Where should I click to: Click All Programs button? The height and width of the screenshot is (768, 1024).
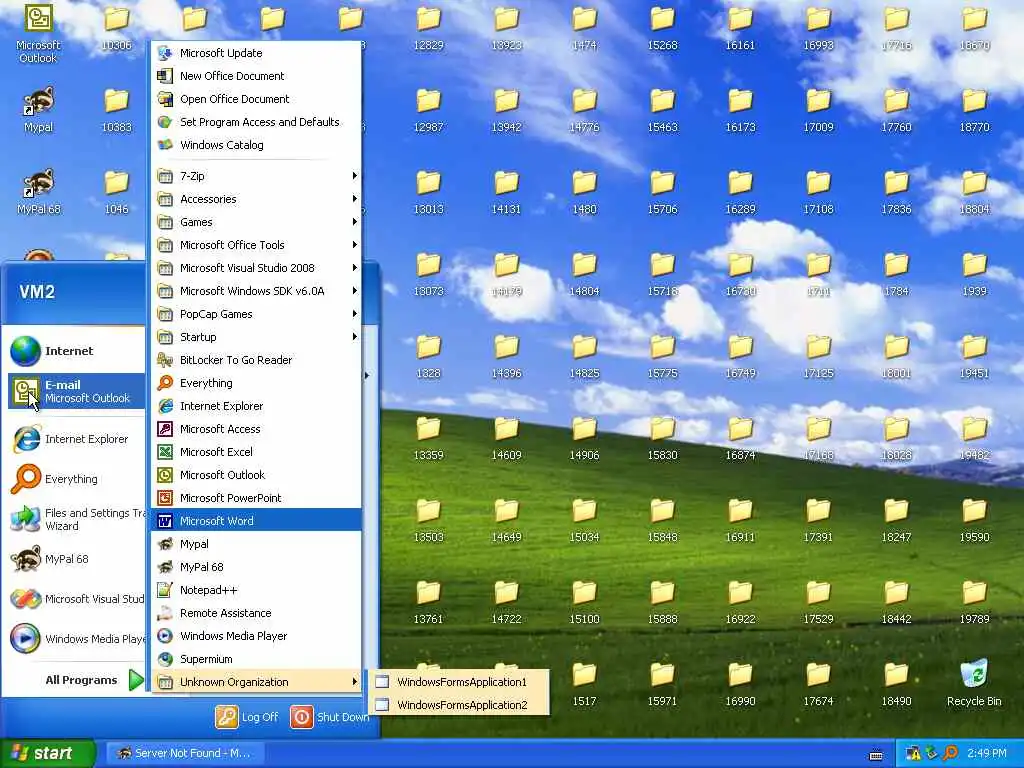pos(93,680)
